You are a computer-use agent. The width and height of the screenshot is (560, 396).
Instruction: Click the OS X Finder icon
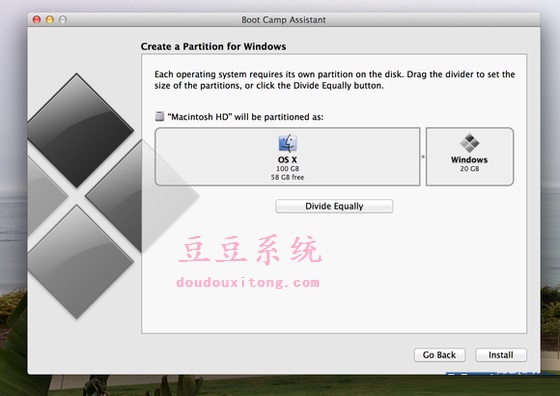[x=288, y=143]
